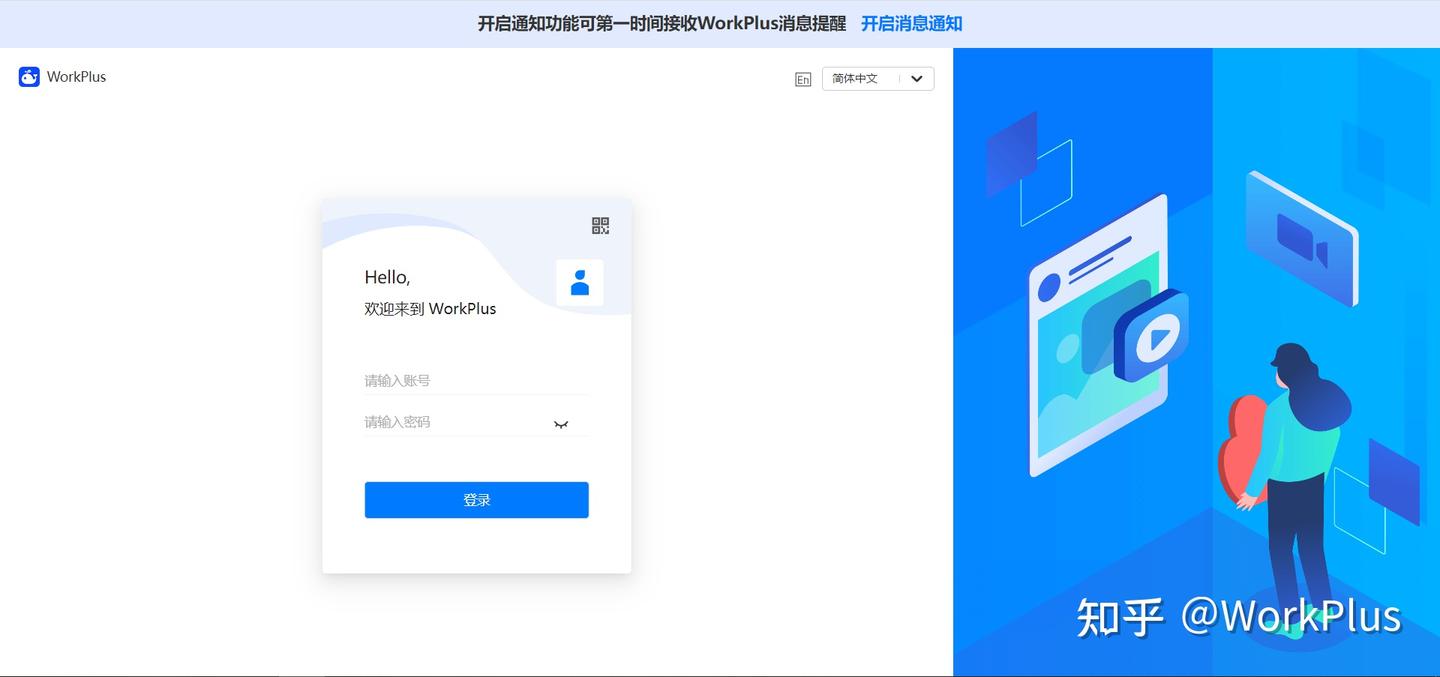Image resolution: width=1440 pixels, height=677 pixels.
Task: Click the En language icon
Action: click(x=803, y=78)
